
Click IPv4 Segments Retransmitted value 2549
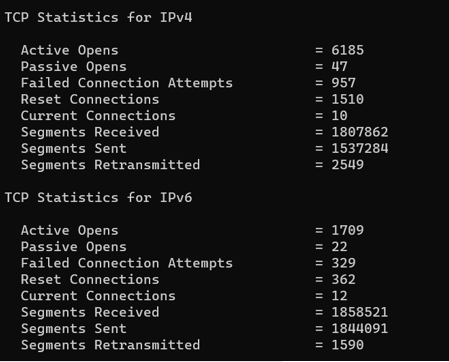coord(347,165)
